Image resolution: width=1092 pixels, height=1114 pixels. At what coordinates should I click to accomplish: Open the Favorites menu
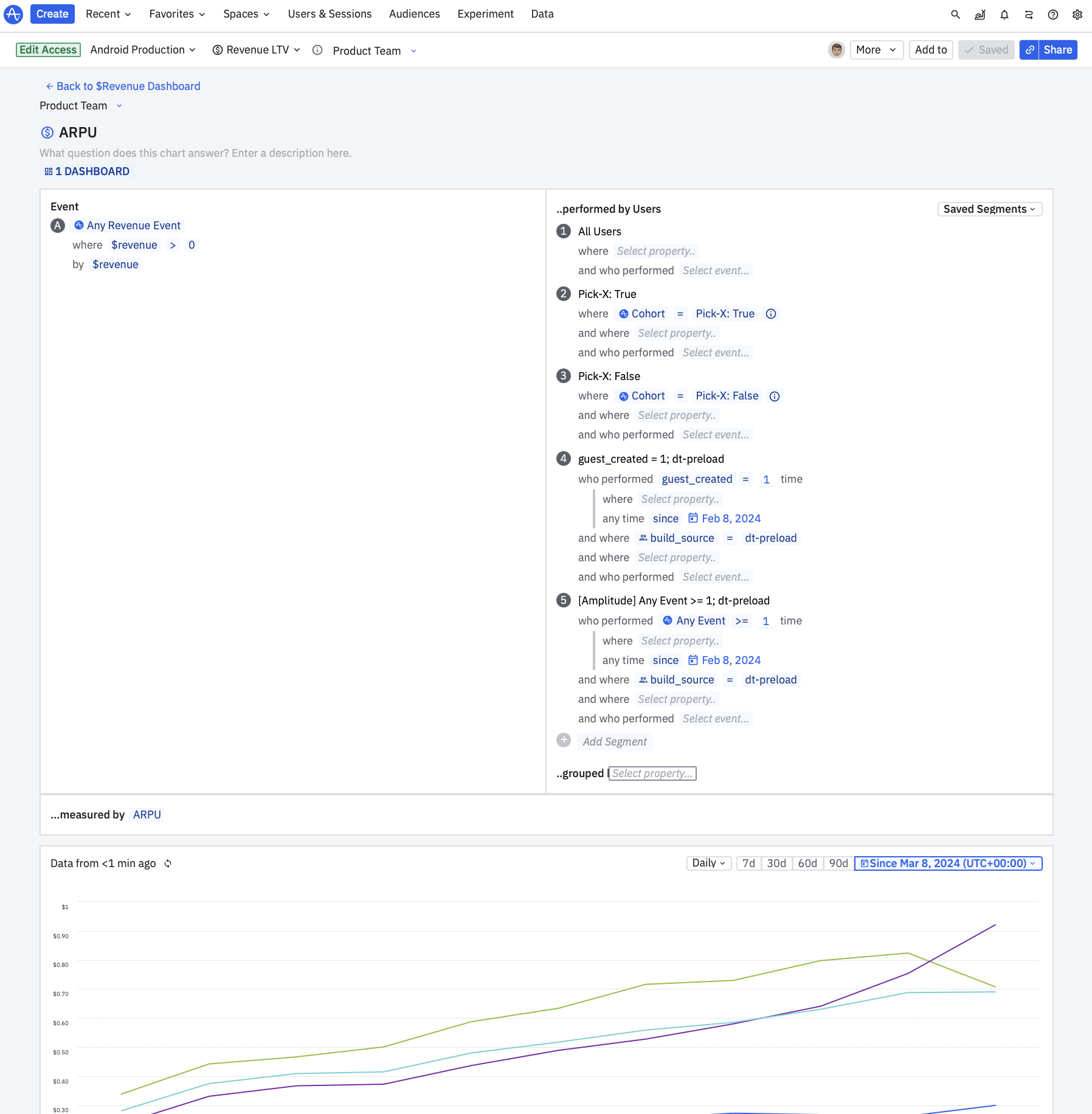pos(177,14)
